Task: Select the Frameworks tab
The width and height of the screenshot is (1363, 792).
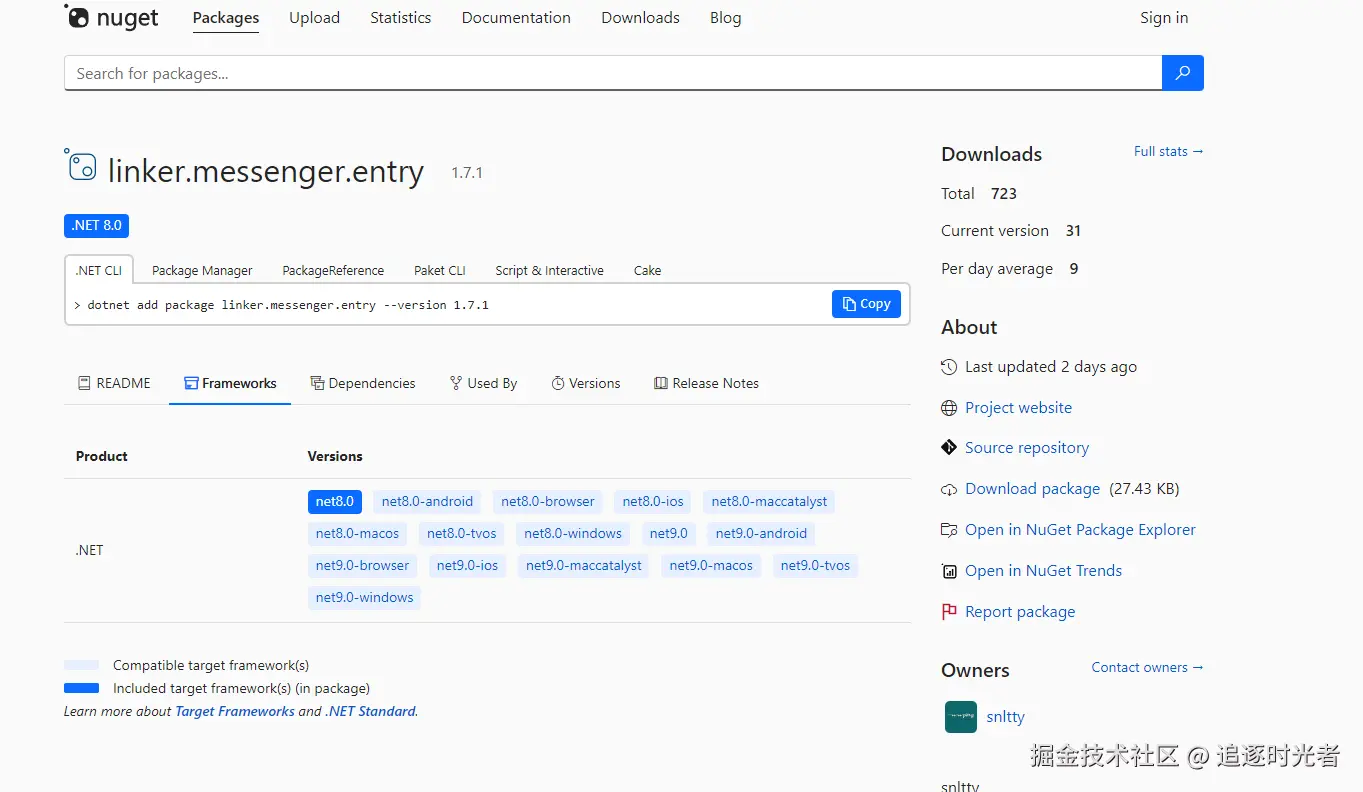Action: pos(230,383)
